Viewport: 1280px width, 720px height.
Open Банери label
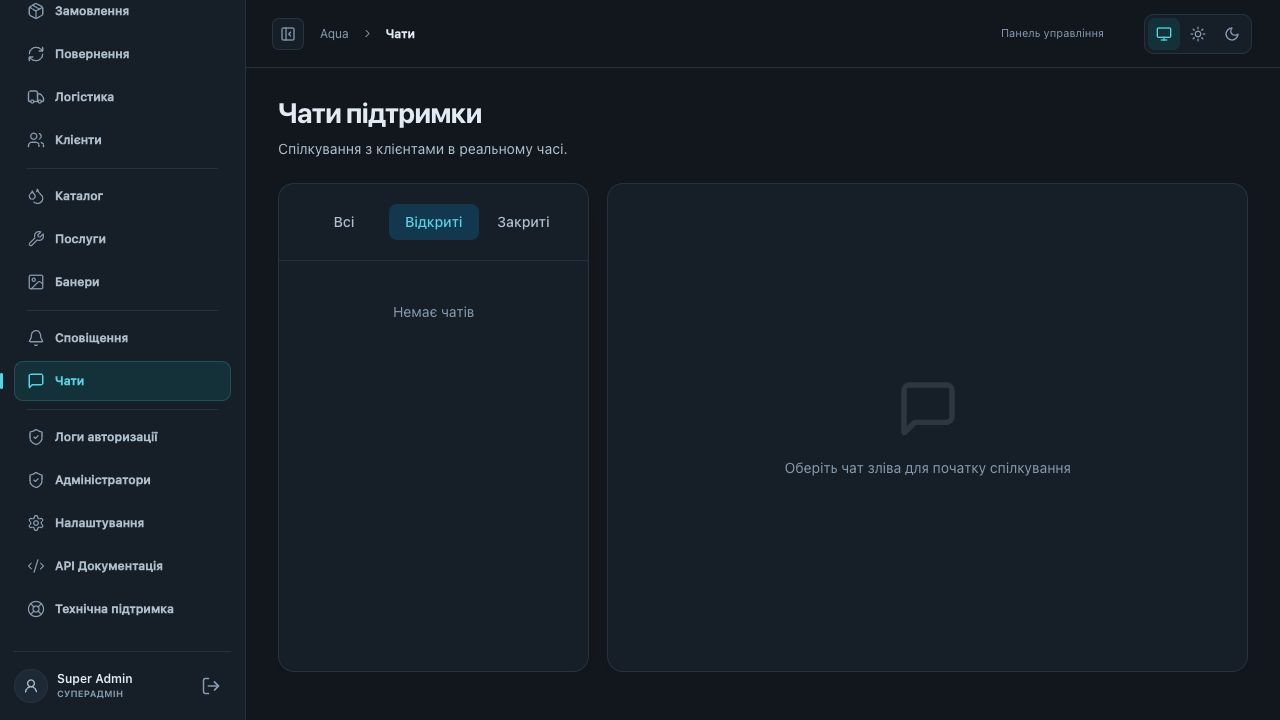[x=77, y=282]
